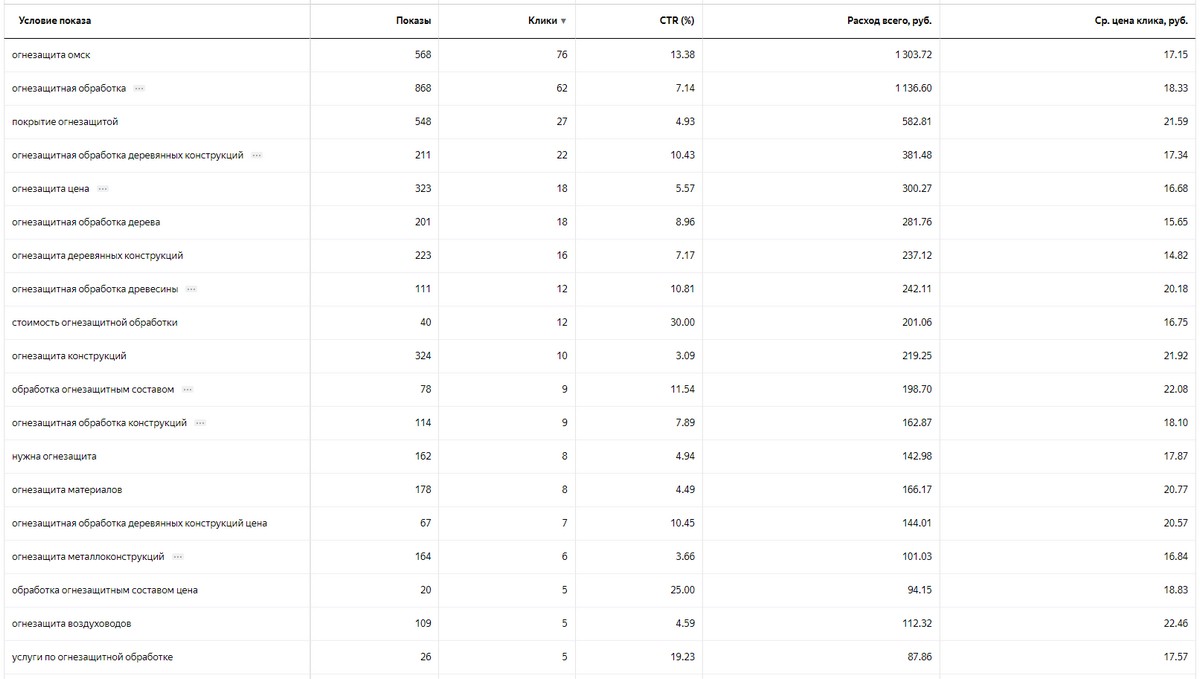Click the ellipsis icon next to "огнезащита цена"

click(103, 189)
